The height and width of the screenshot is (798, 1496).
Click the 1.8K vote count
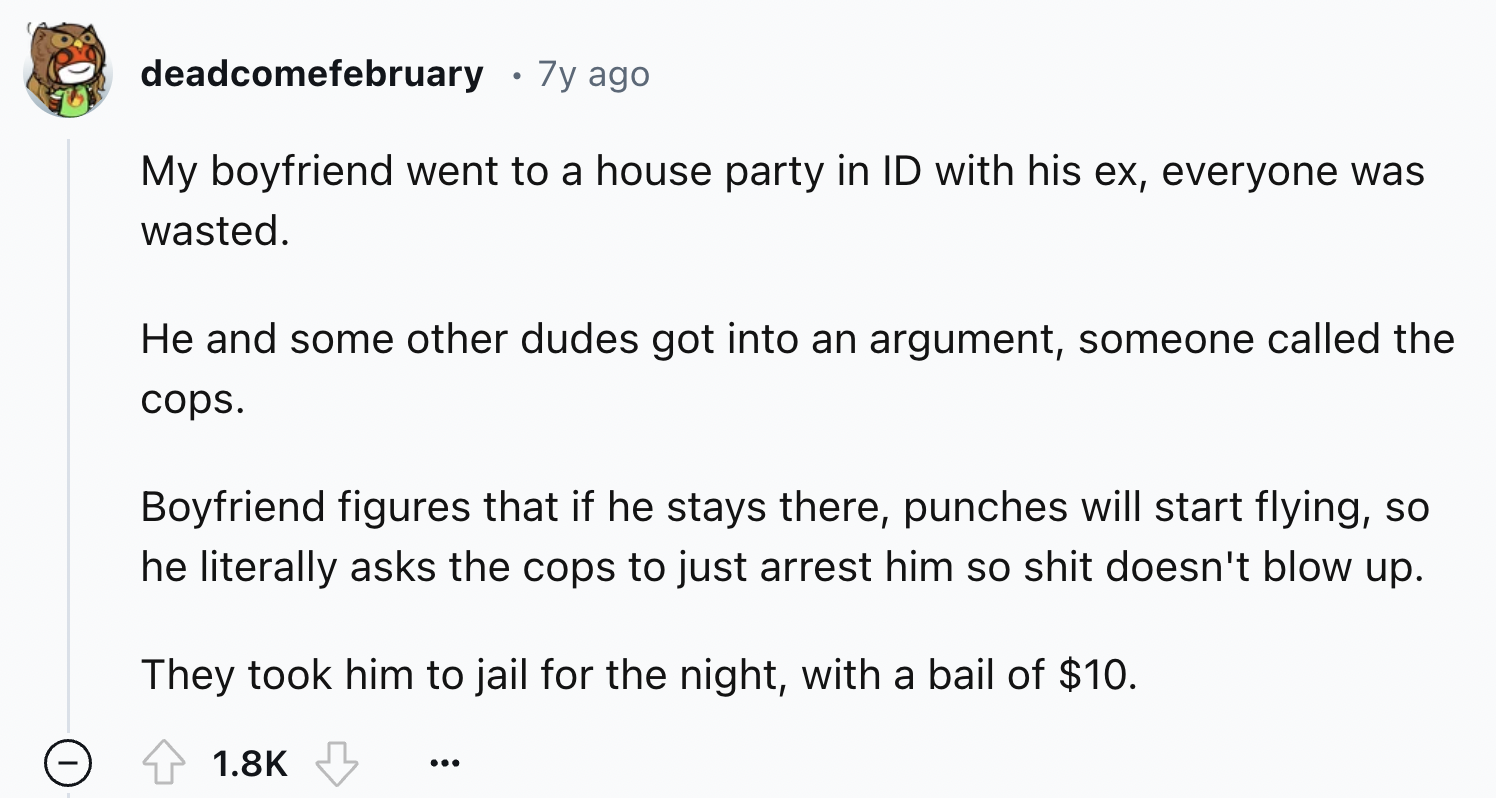(x=250, y=765)
